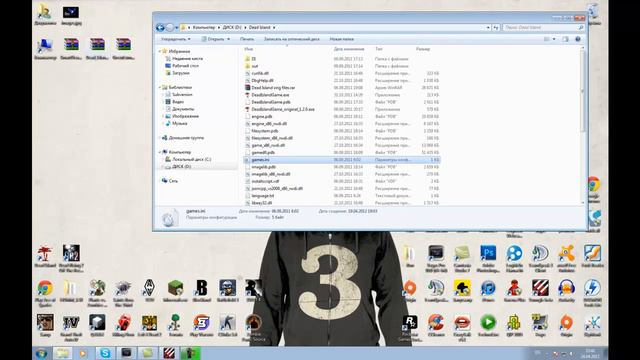The width and height of the screenshot is (640, 360).
Task: Go back with the Explorer back arrow
Action: [x=160, y=27]
